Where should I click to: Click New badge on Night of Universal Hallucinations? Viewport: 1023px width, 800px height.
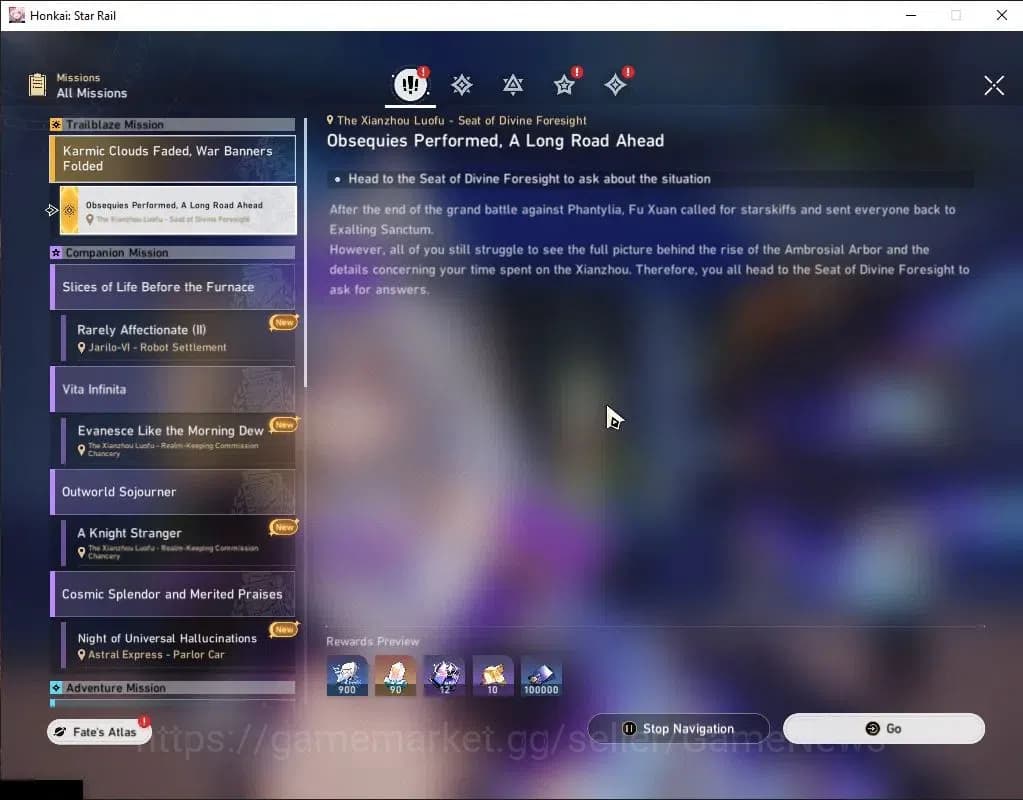pos(284,629)
